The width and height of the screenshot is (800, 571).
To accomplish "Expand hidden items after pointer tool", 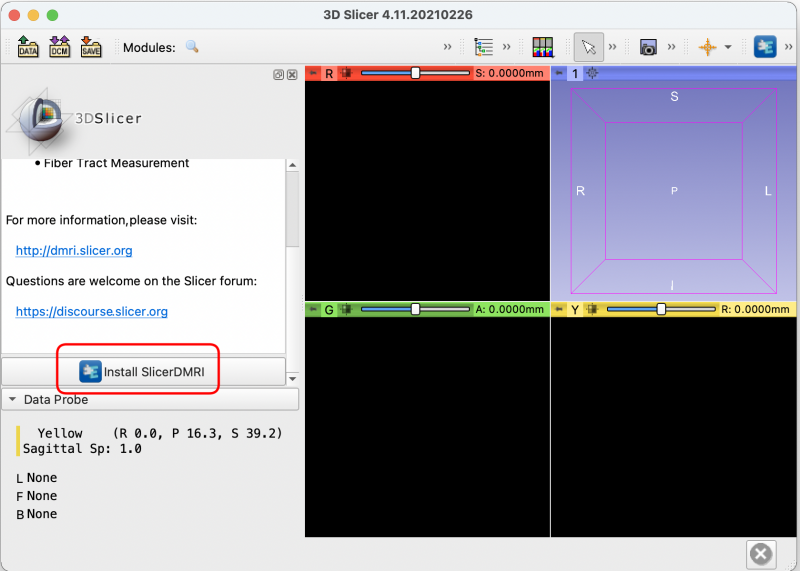I will [x=612, y=47].
